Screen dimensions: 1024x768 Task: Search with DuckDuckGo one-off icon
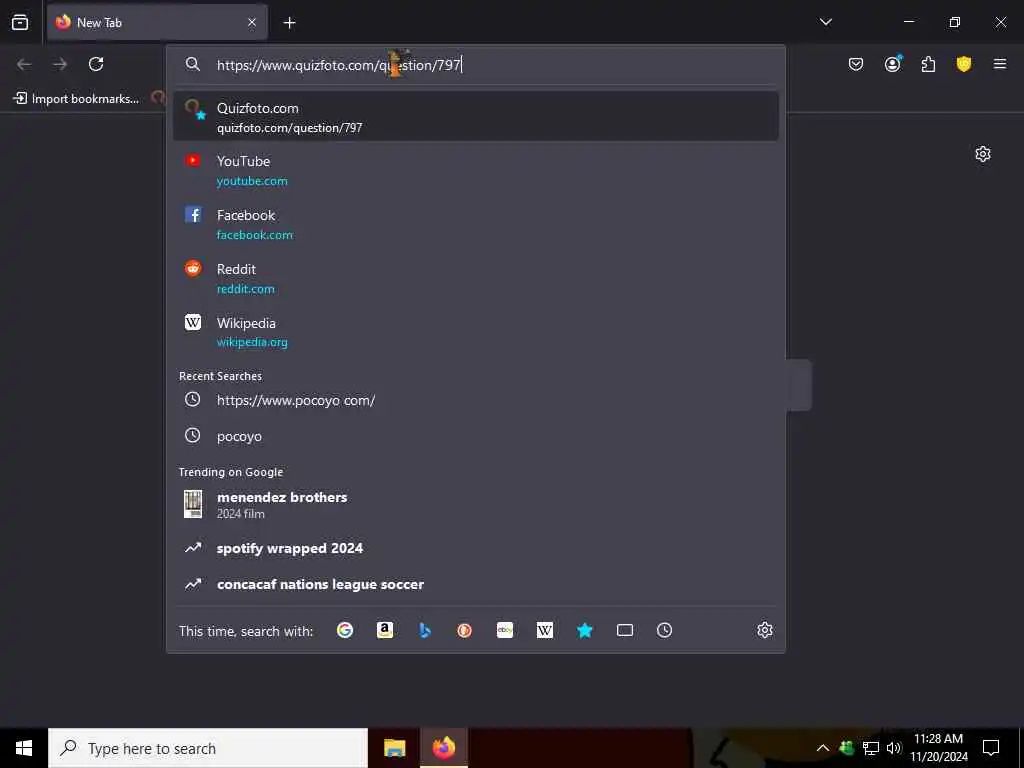pyautogui.click(x=464, y=630)
